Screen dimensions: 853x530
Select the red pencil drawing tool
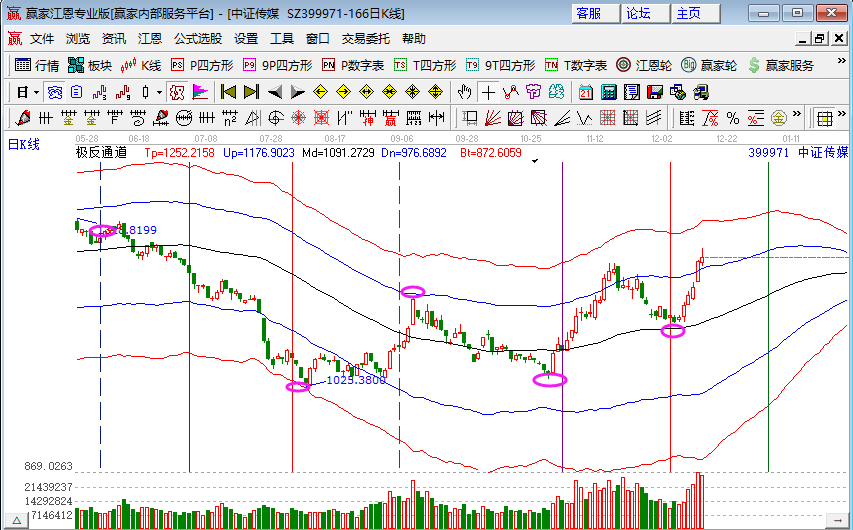[22, 118]
